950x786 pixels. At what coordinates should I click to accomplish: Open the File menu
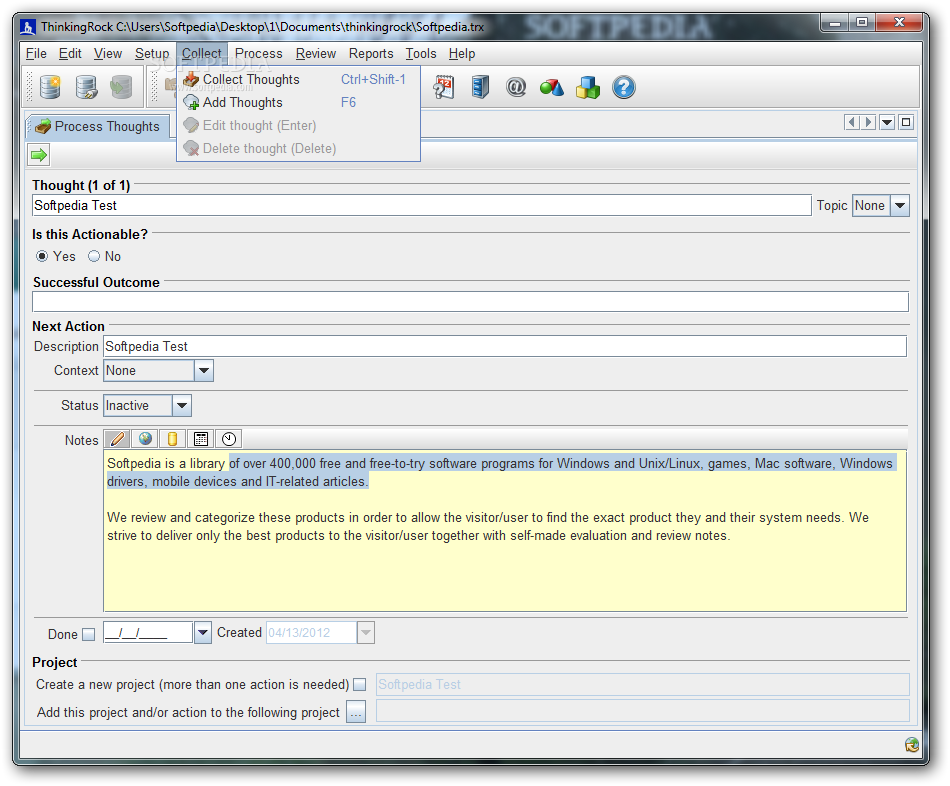click(36, 53)
